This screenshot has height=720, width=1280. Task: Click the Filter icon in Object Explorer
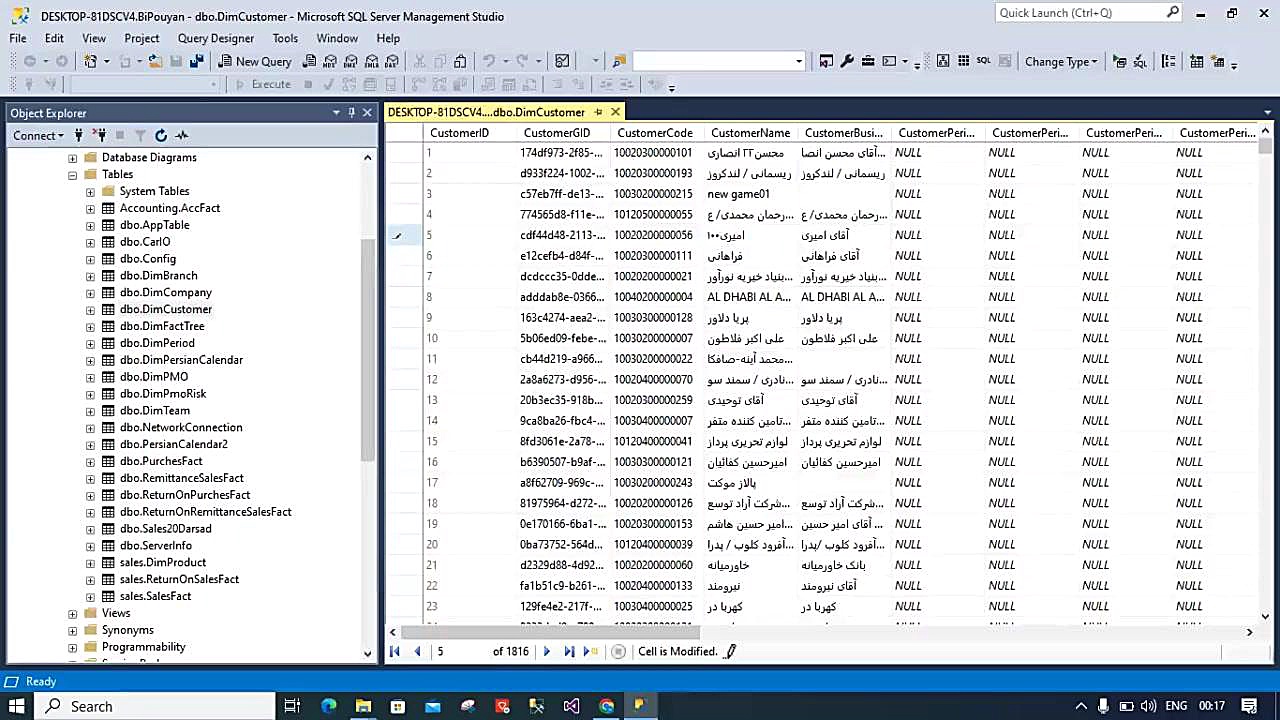(x=140, y=135)
